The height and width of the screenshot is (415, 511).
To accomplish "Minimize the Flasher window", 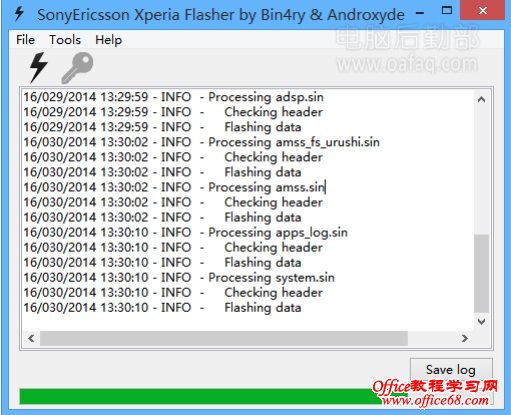I will coord(420,14).
